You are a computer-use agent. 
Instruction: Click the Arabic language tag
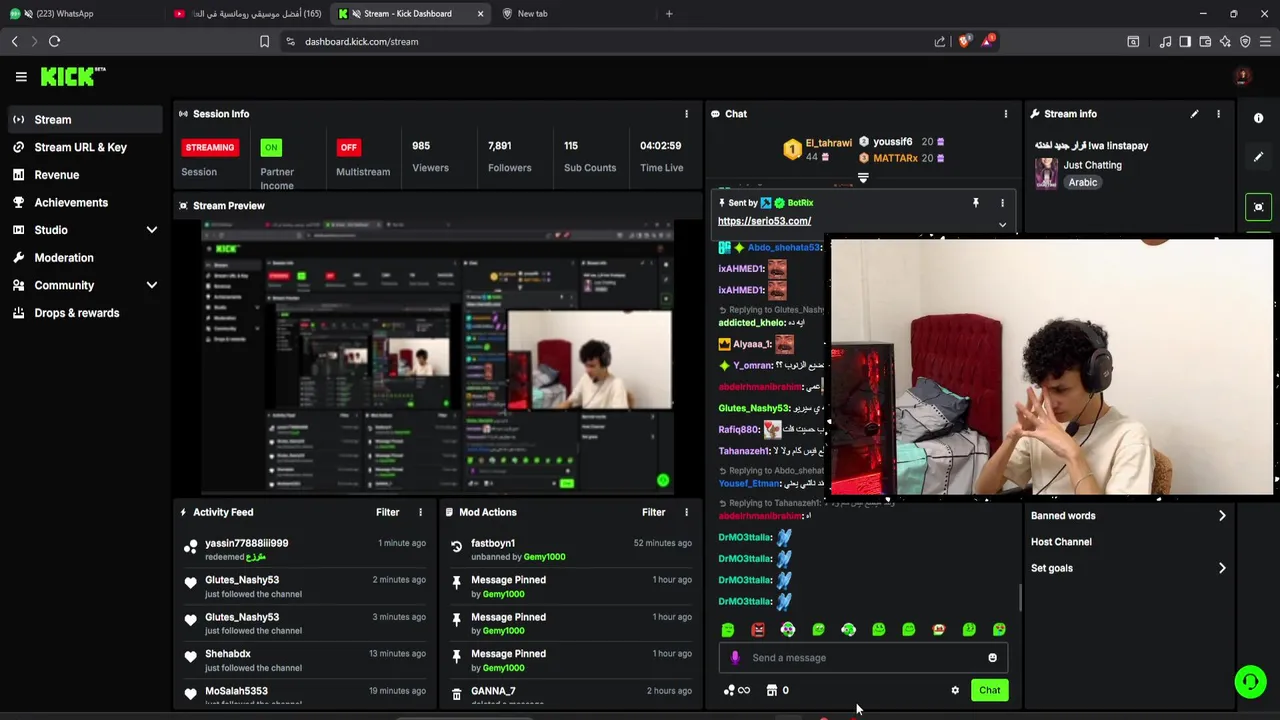click(1082, 183)
